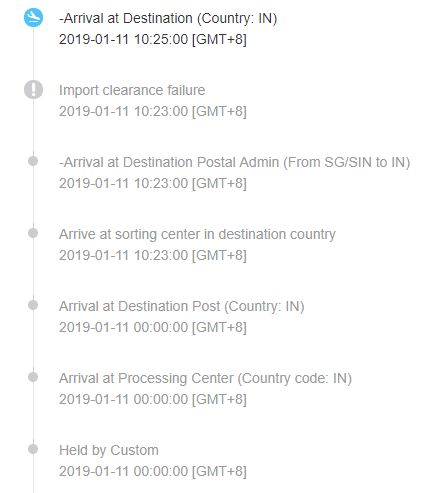Click 'Arrival at Destination Post (Country: IN)' text

point(182,306)
